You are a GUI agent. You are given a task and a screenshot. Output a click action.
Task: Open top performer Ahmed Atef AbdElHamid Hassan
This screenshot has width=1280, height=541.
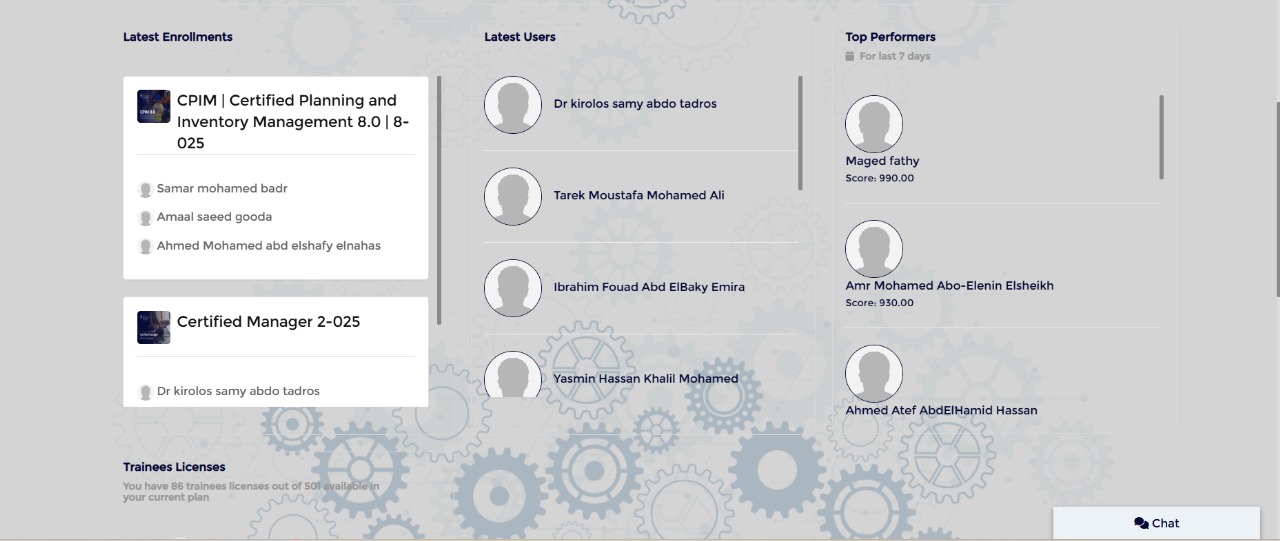941,410
